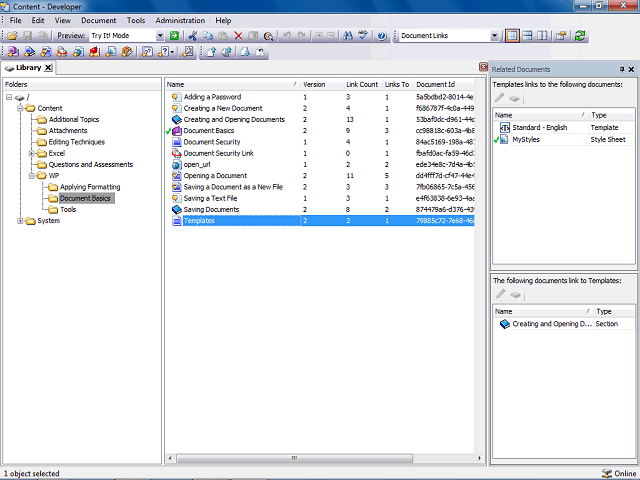Screen dimensions: 640x480
Task: Click the Properties icon left of Refresh
Action: (x=561, y=36)
